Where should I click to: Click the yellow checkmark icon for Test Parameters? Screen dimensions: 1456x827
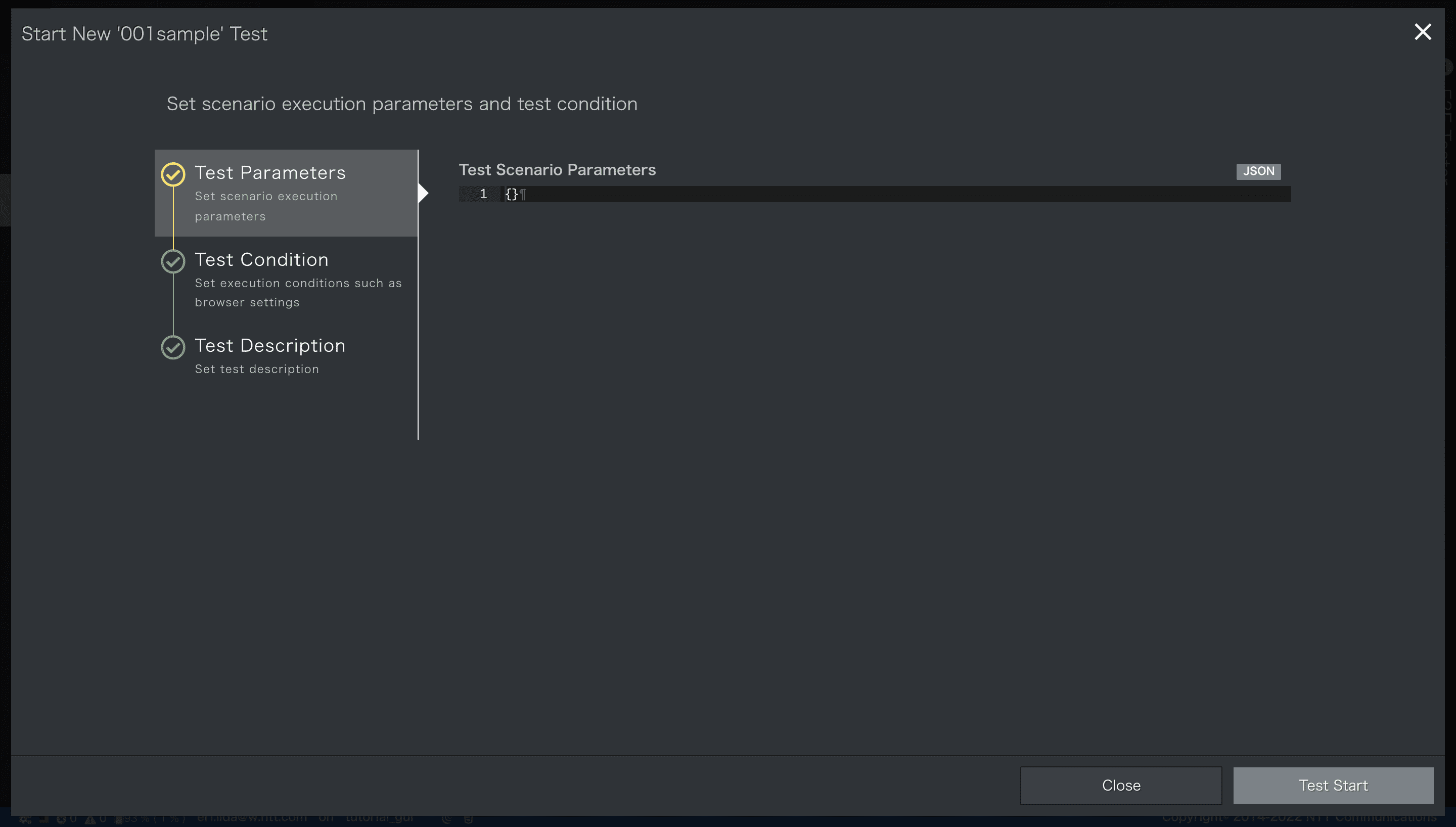click(173, 174)
